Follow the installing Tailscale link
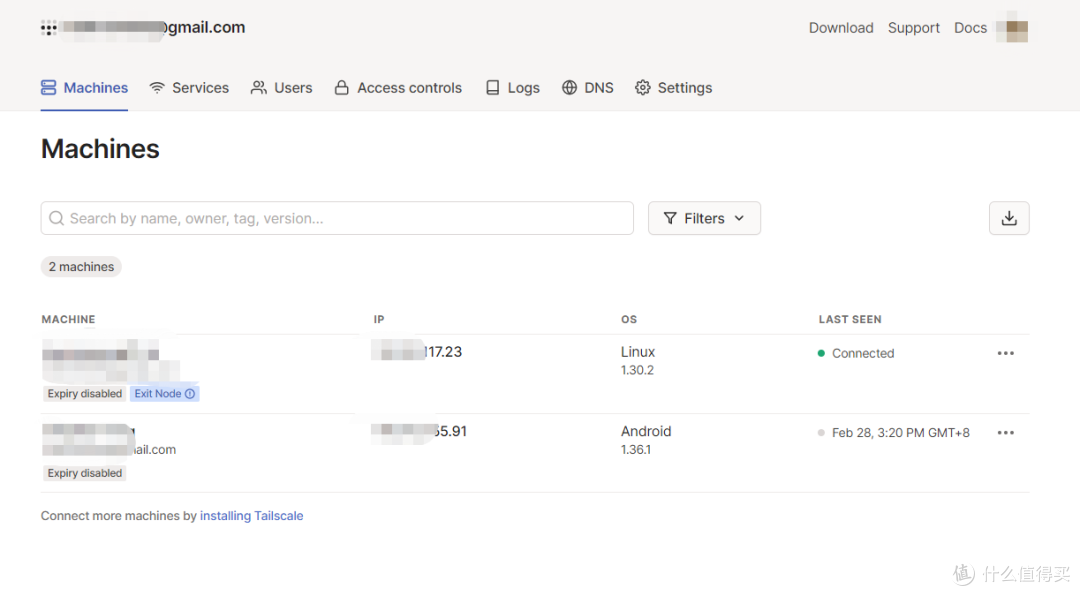The image size is (1080, 596). click(x=251, y=516)
